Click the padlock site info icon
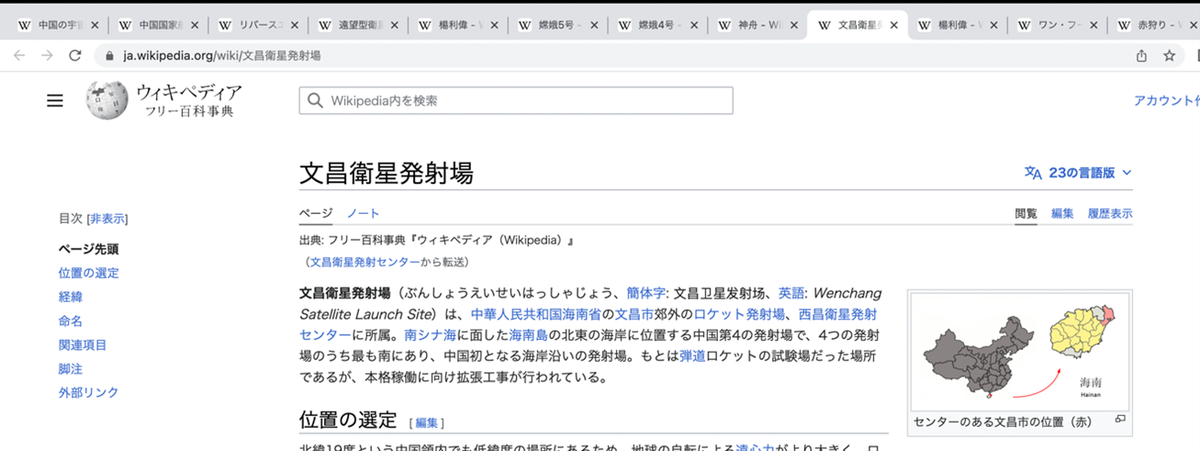 [110, 56]
